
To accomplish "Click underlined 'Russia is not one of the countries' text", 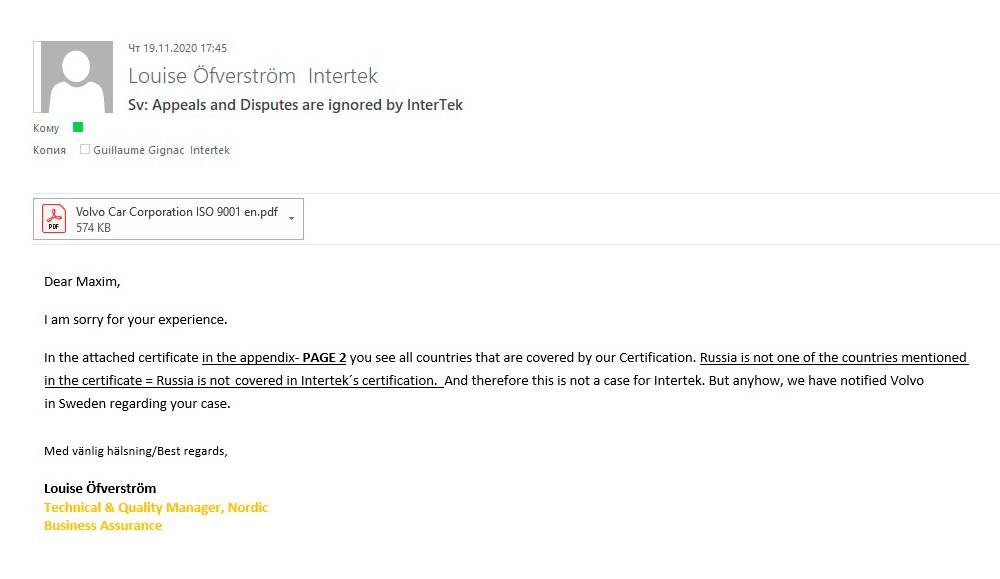I will coord(834,358).
